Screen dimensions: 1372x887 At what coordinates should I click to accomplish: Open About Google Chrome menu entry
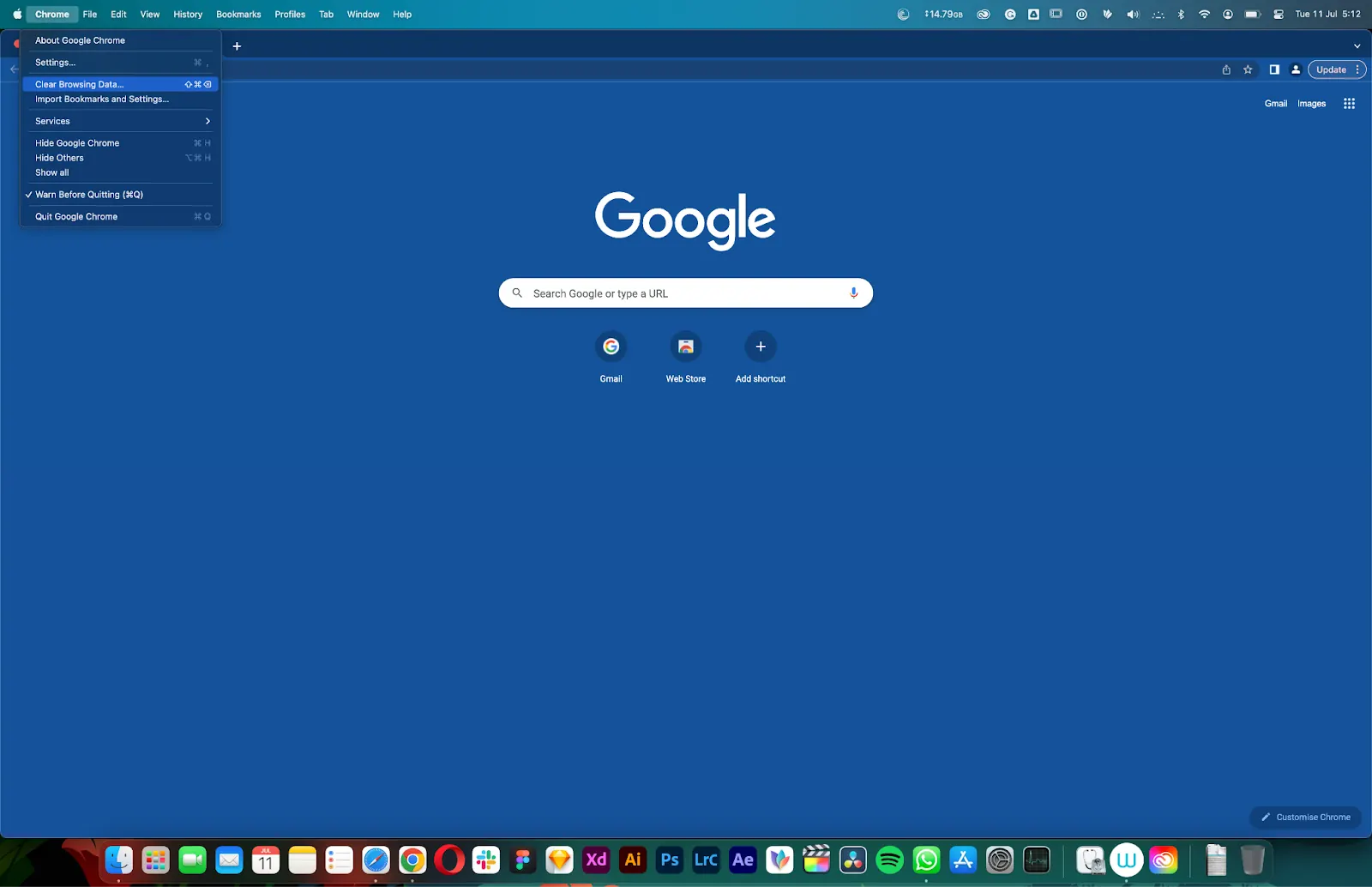pyautogui.click(x=120, y=40)
